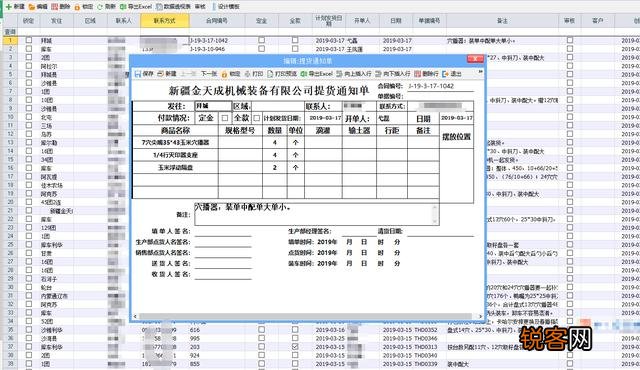Click the 向下插入行 insert row below icon
The width and height of the screenshot is (640, 370).
coord(378,74)
